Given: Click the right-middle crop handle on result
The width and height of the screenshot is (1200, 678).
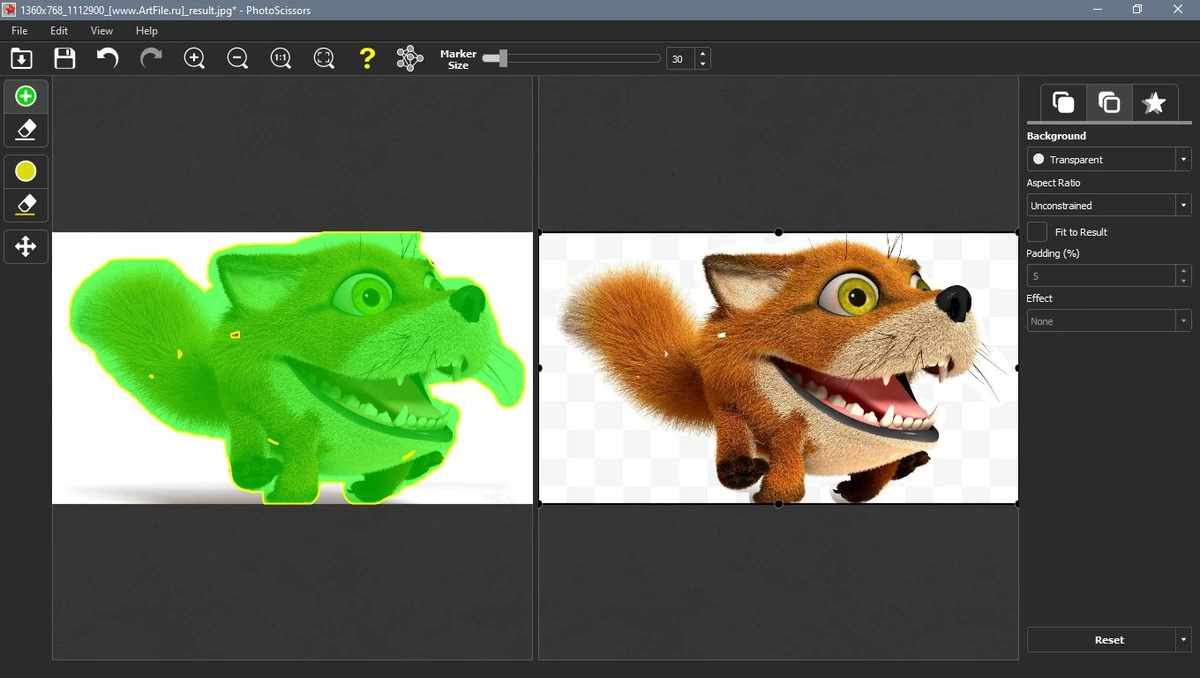Looking at the screenshot, I should pos(1017,368).
